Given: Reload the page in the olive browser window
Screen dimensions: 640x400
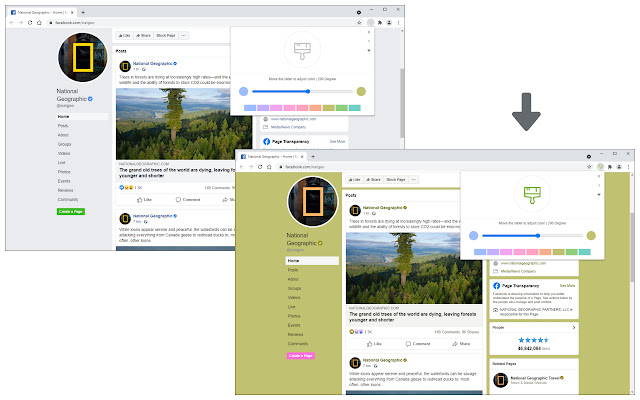Looking at the screenshot, I should (260, 167).
